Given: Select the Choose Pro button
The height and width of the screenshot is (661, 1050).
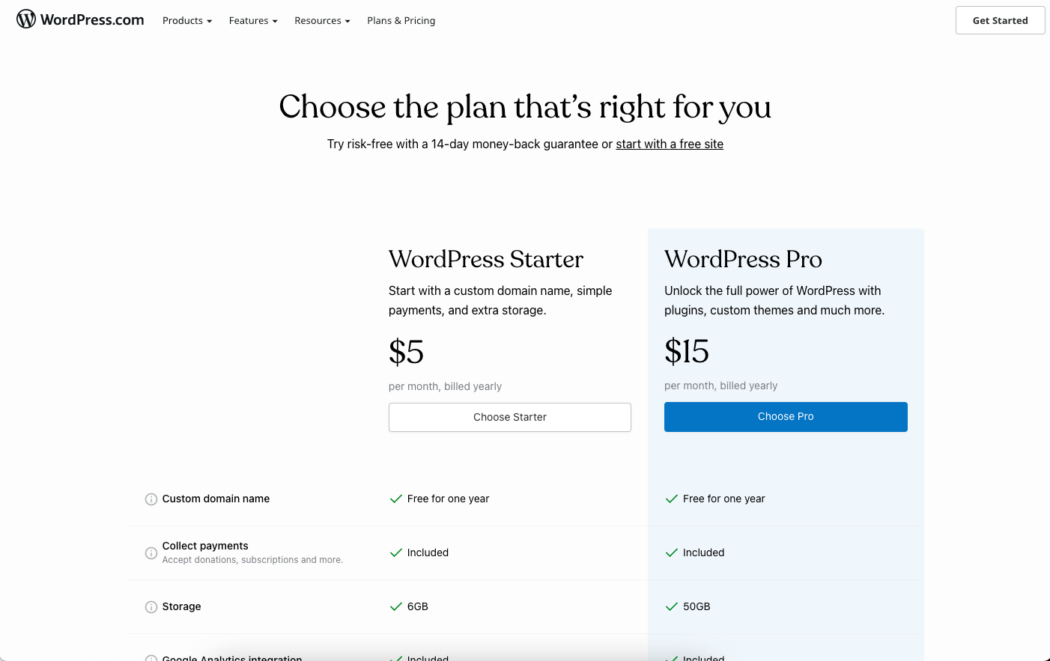Looking at the screenshot, I should [785, 417].
